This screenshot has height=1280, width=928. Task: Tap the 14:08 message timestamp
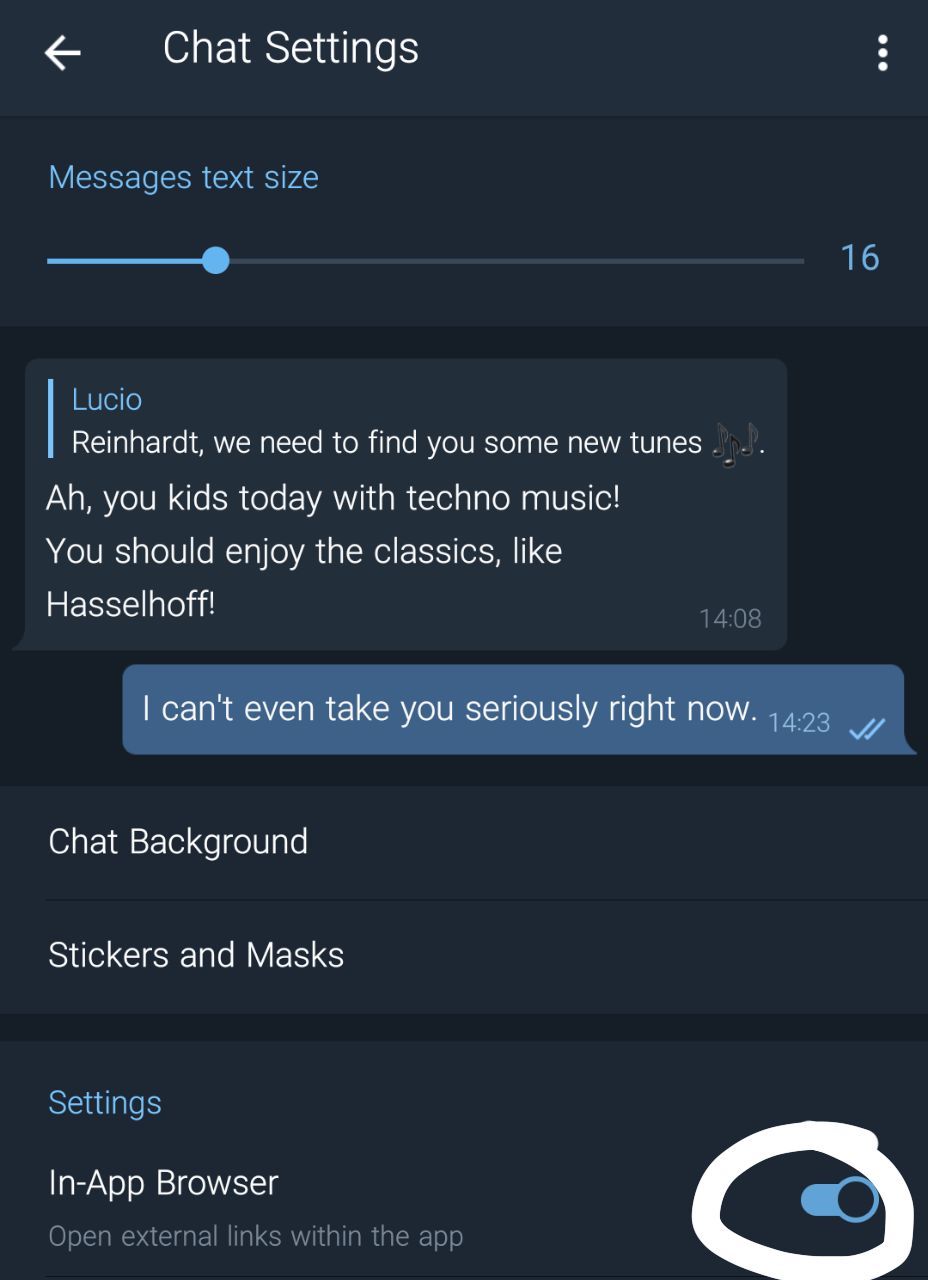[x=730, y=619]
